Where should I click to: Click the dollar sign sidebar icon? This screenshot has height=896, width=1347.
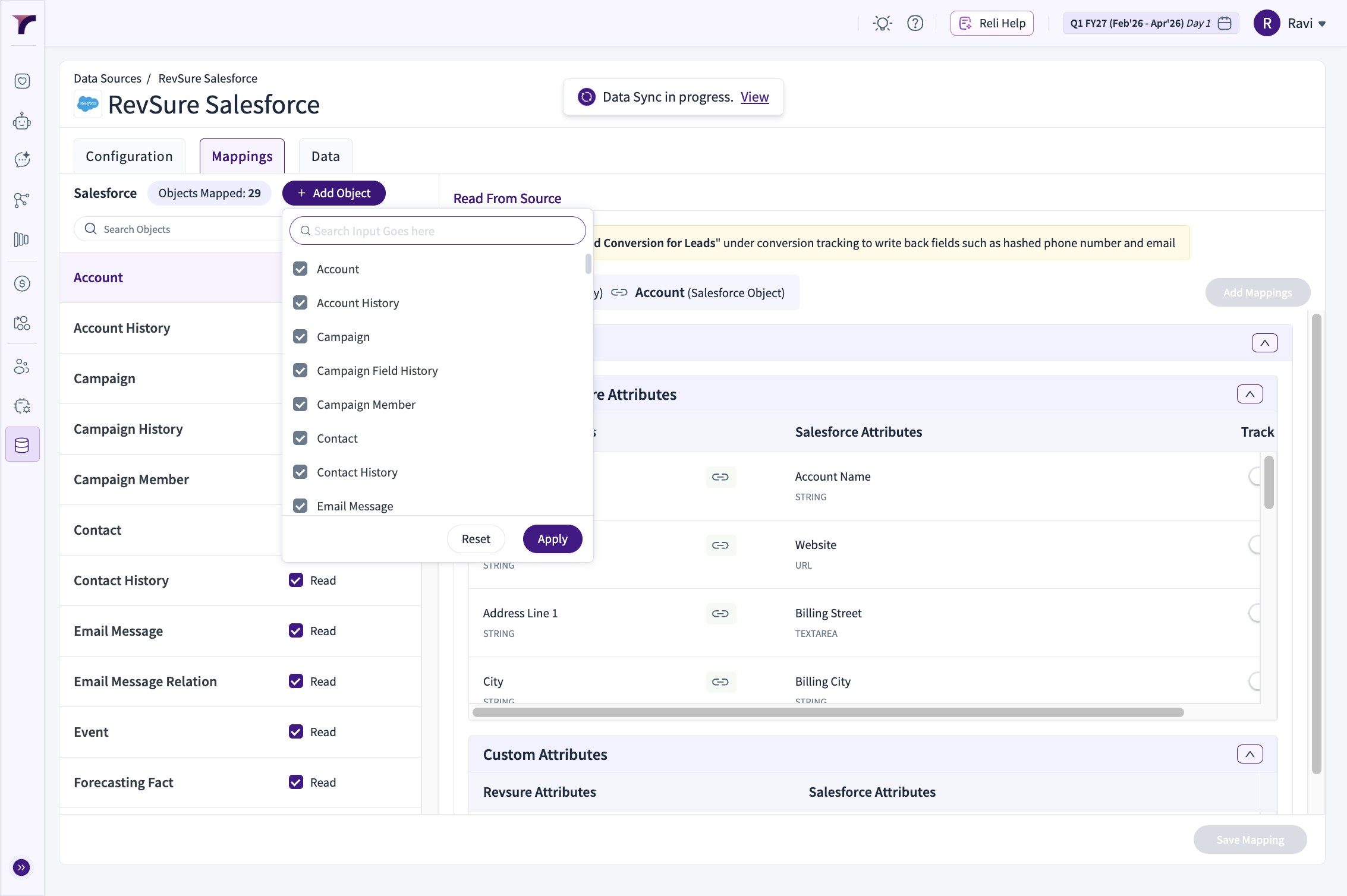22,283
